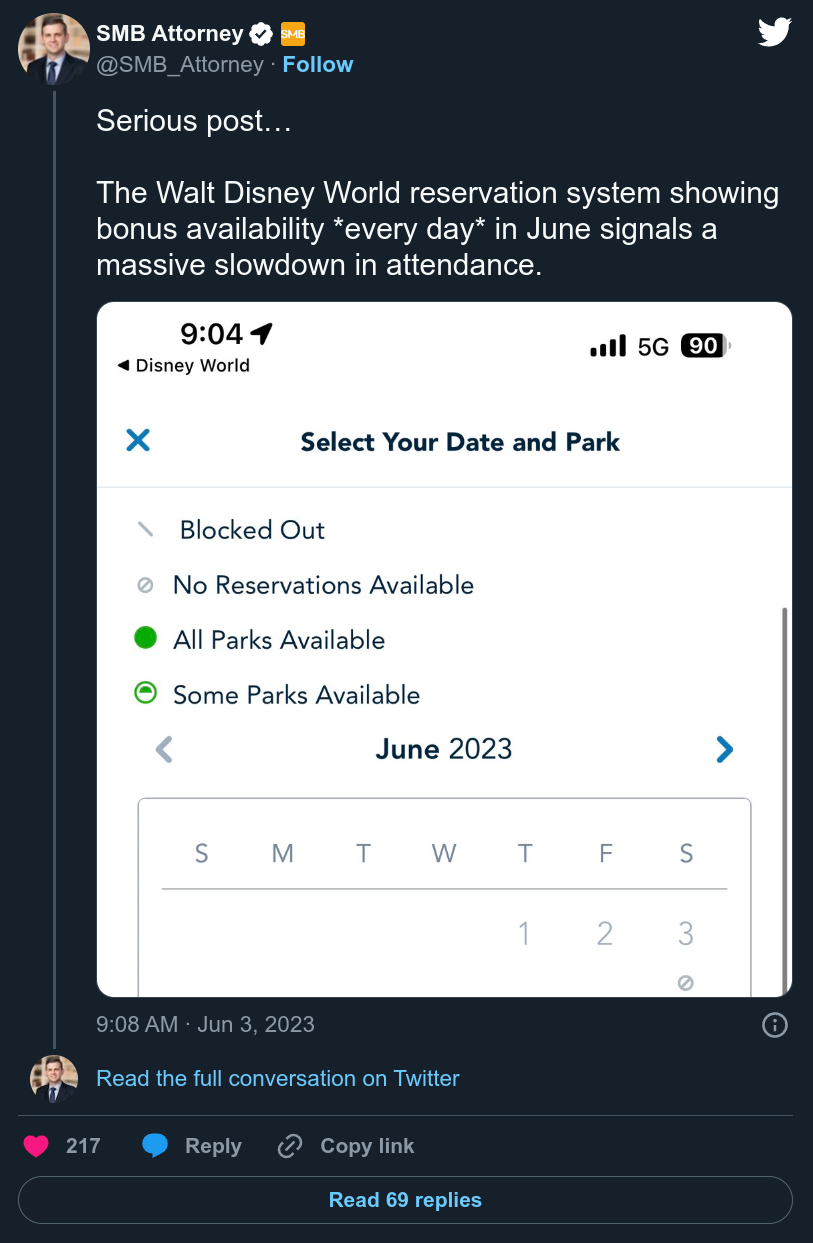Click the Read 69 replies button
Screen dimensions: 813x1243
click(405, 1200)
